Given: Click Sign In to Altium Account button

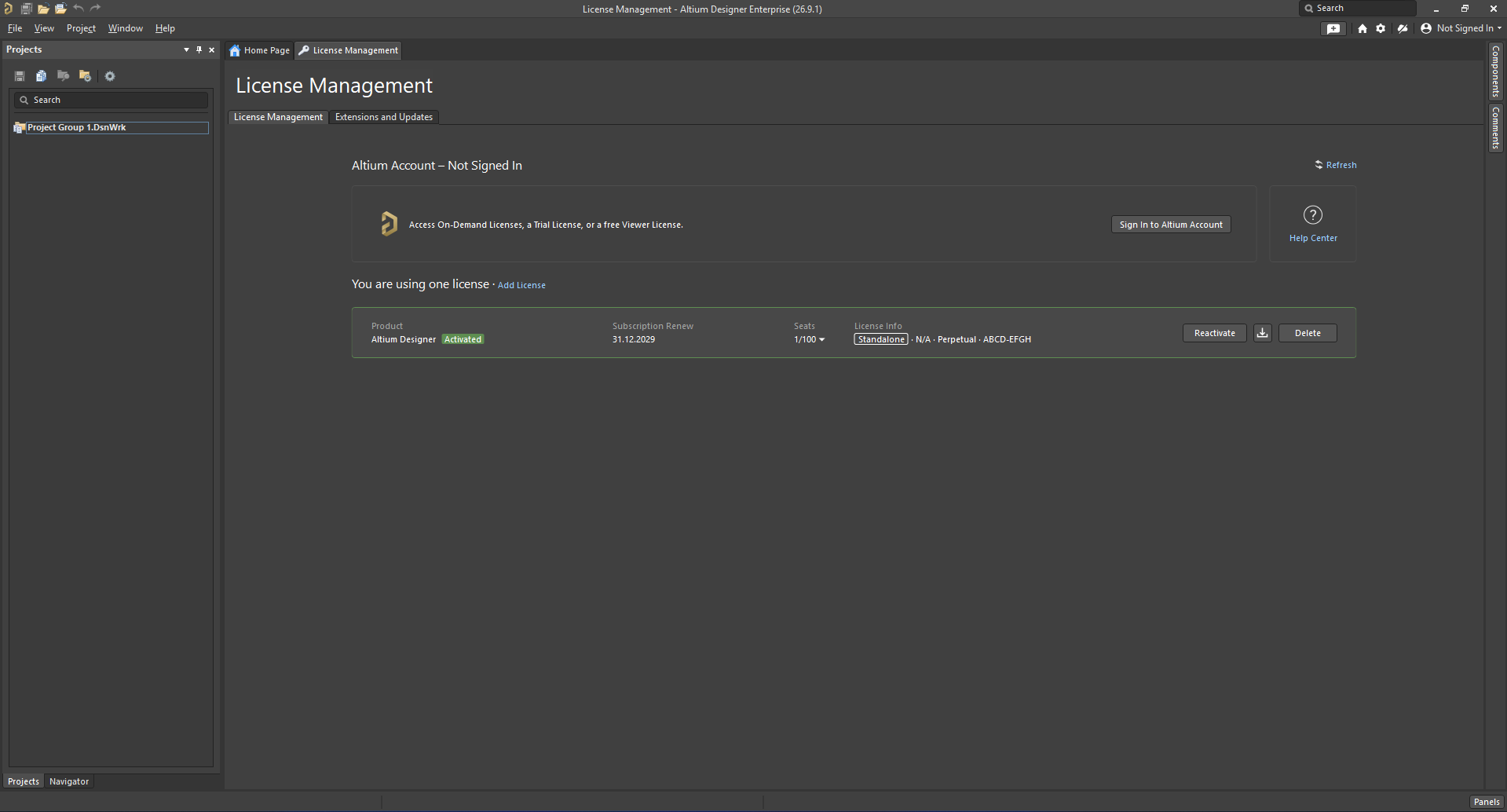Looking at the screenshot, I should (x=1171, y=225).
